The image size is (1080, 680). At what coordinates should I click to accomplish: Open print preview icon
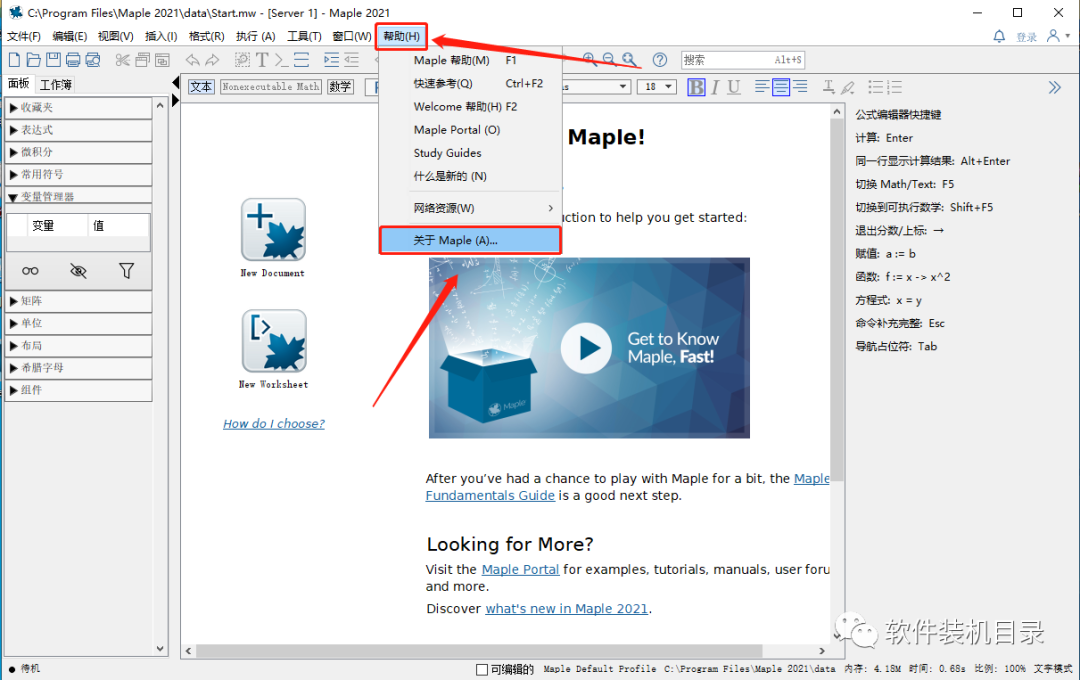coord(93,60)
